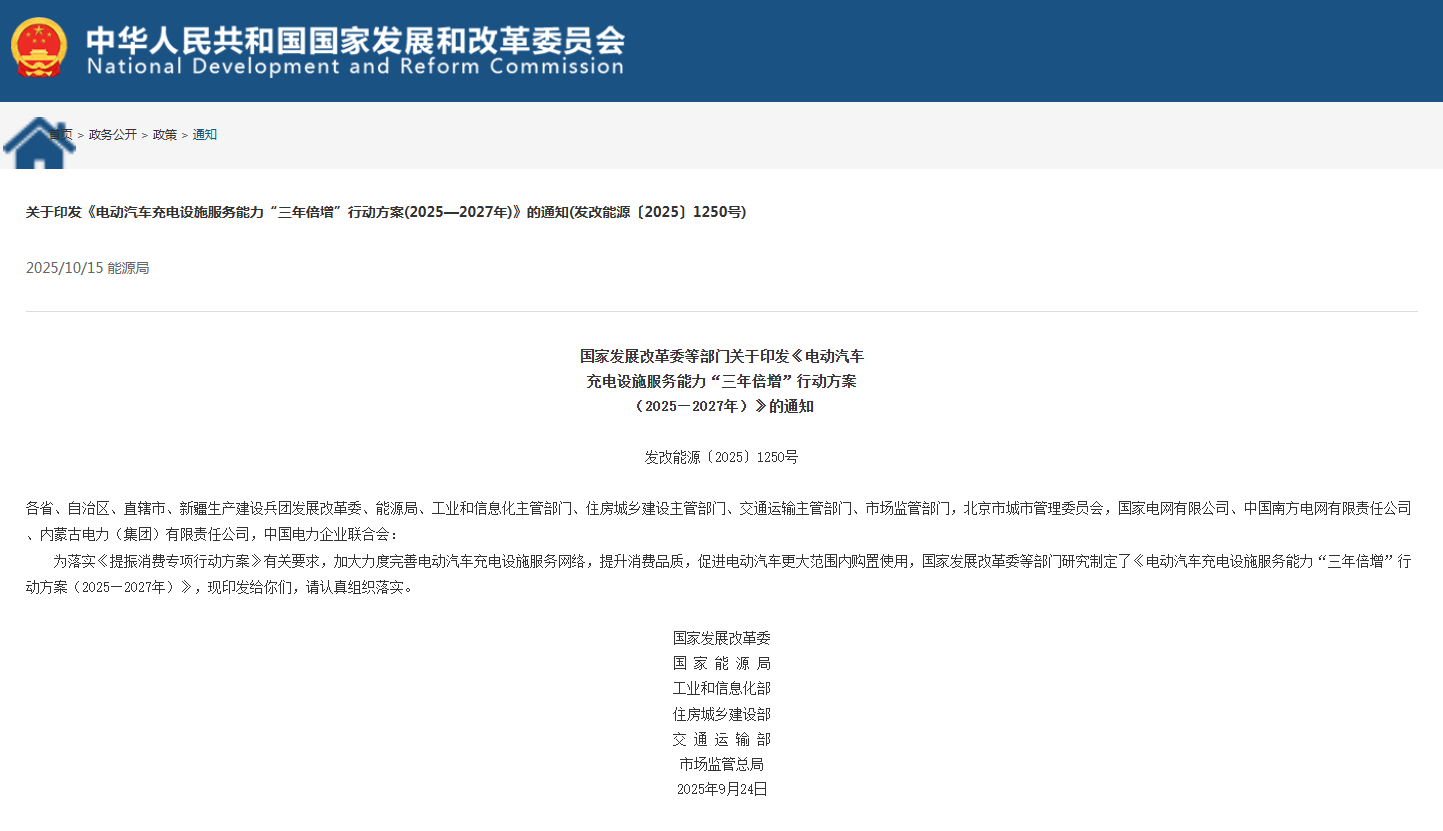Click the national emblem logo in header

click(39, 47)
